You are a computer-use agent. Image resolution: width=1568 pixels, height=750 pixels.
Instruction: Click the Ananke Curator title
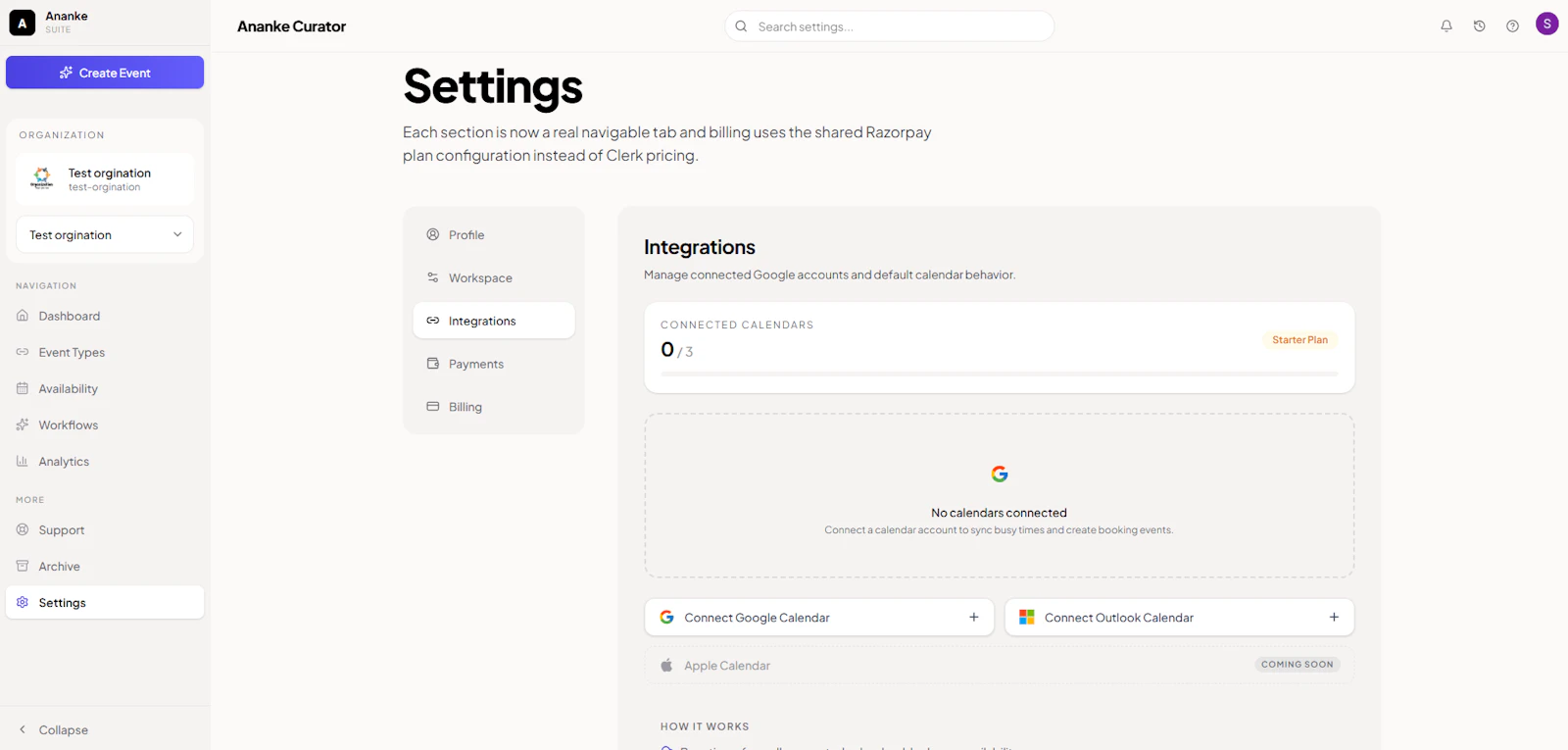point(292,26)
